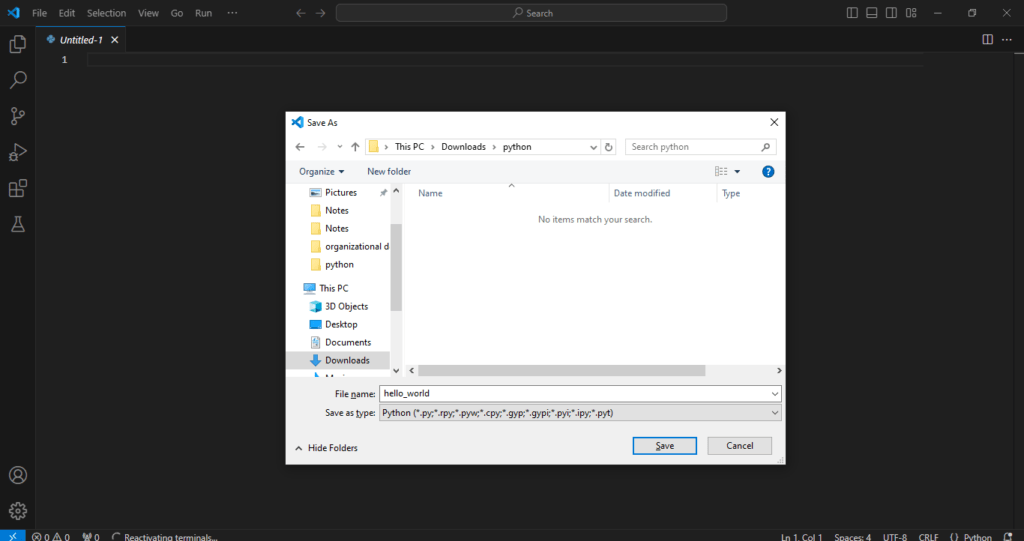This screenshot has height=541, width=1024.
Task: Open the Explorer view in activity bar
Action: coord(18,44)
